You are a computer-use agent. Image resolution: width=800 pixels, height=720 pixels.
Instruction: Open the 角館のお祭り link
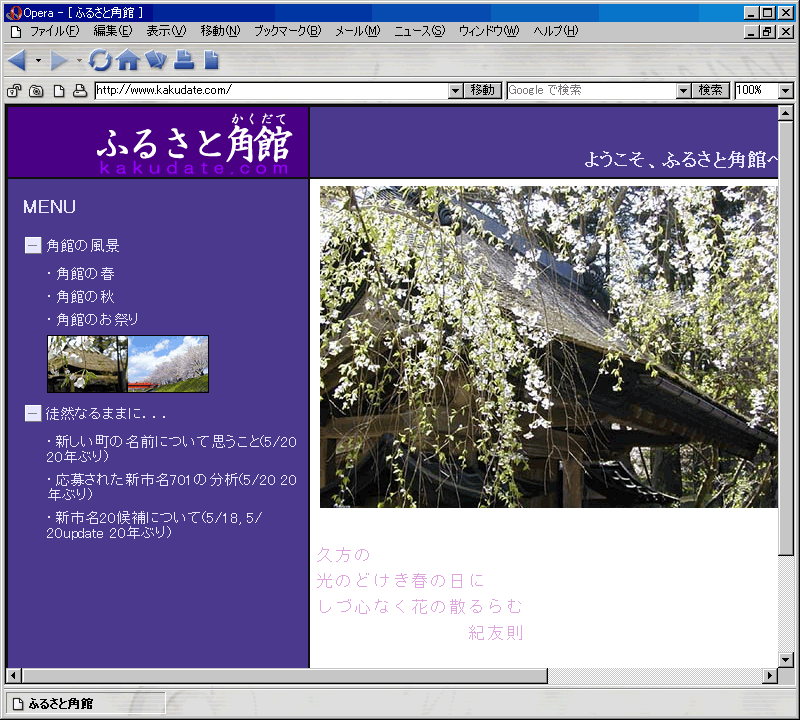(97, 319)
